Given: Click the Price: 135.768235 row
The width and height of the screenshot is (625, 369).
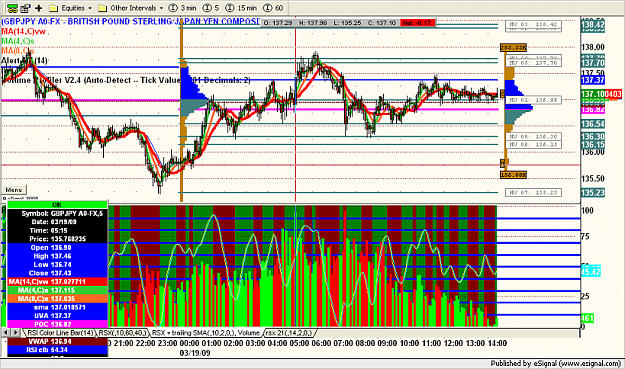Looking at the screenshot, I should [x=57, y=239].
